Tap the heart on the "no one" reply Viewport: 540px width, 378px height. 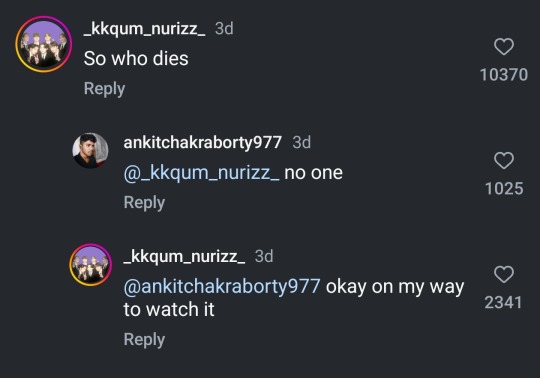coord(504,160)
